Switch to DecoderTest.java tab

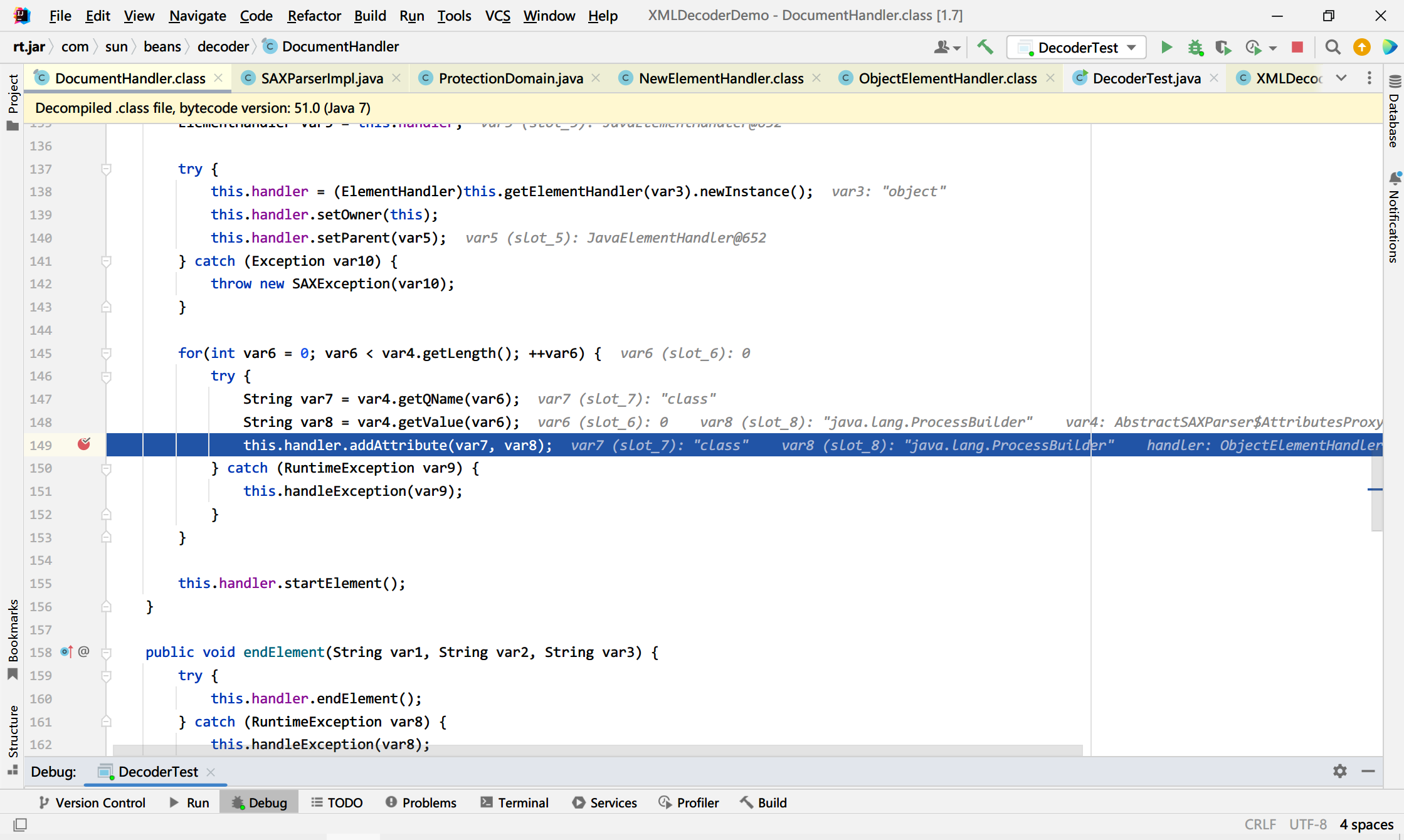point(1146,78)
